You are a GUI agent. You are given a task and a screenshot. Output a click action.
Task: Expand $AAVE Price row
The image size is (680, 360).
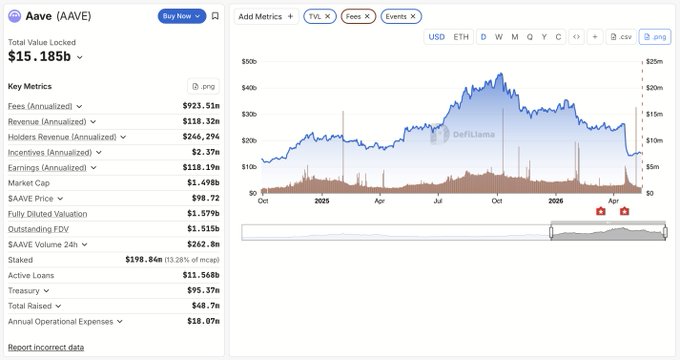pyautogui.click(x=60, y=199)
